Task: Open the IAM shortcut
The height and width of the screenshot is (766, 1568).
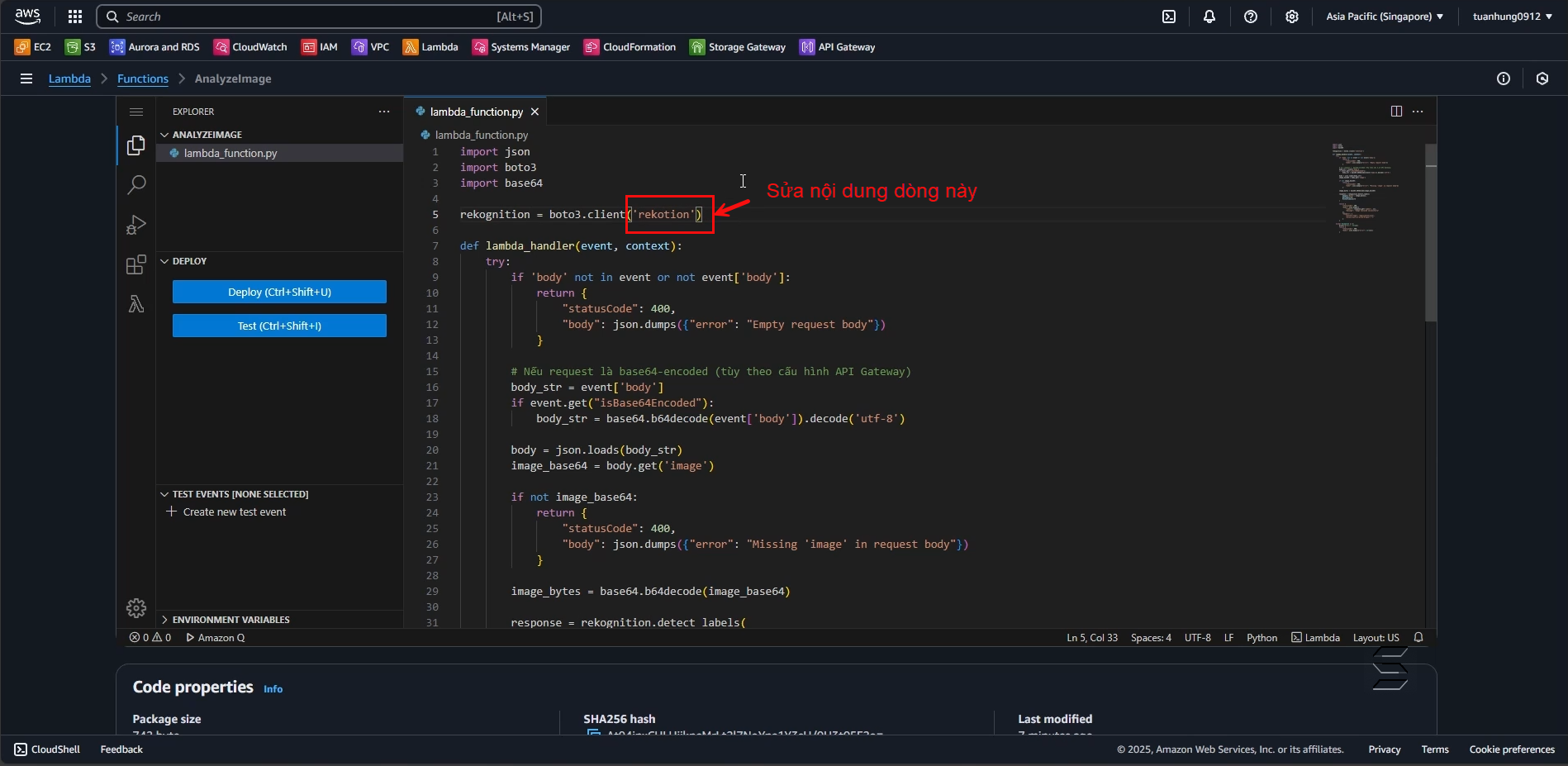Action: [x=320, y=47]
